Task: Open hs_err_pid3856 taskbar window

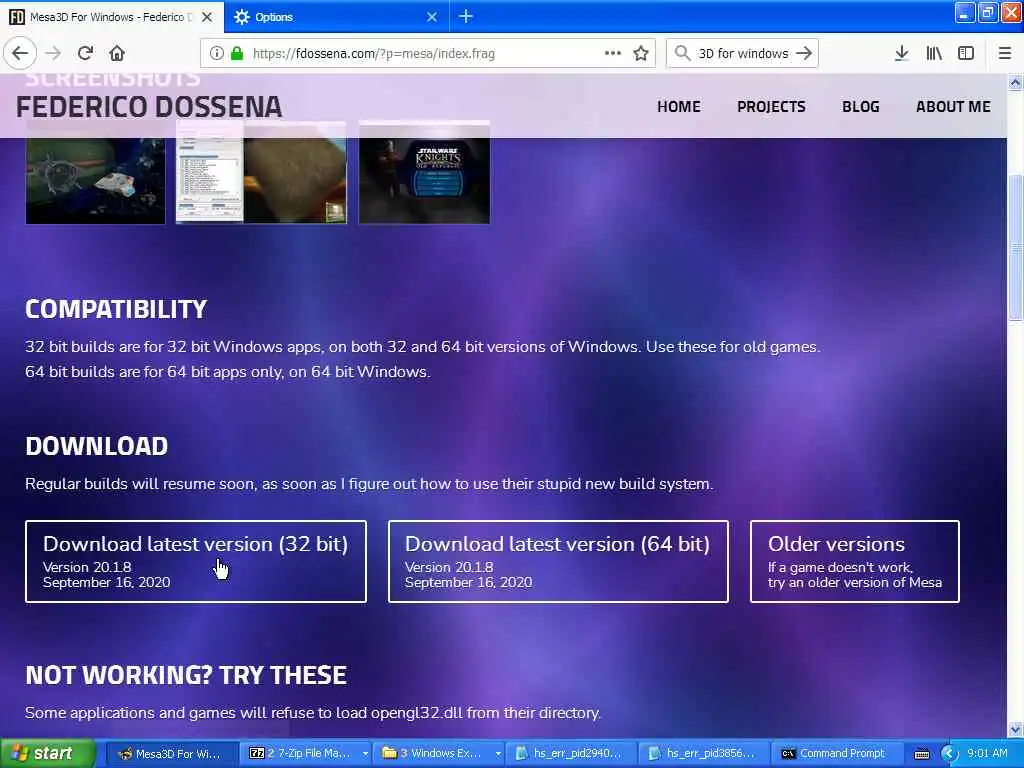Action: pyautogui.click(x=704, y=754)
